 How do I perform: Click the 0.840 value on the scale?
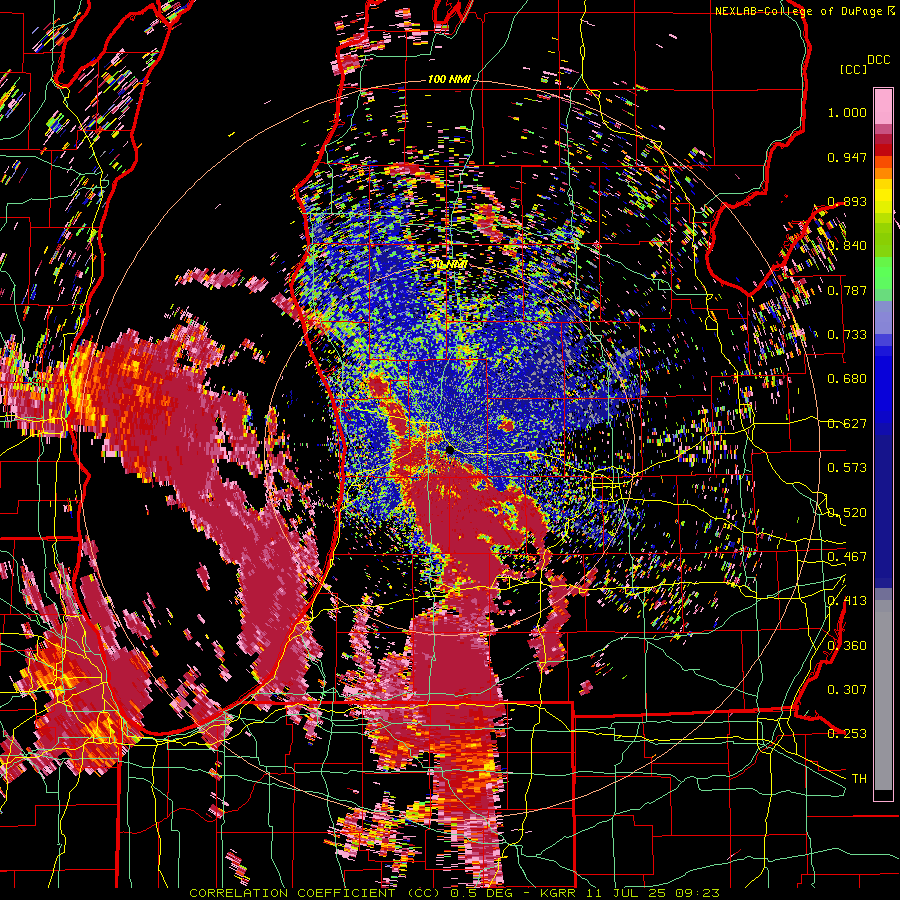coord(847,246)
